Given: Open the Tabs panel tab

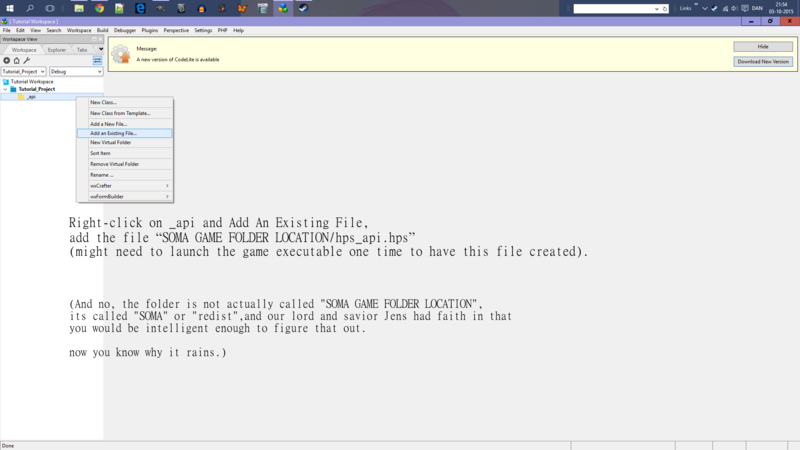Looking at the screenshot, I should click(82, 49).
